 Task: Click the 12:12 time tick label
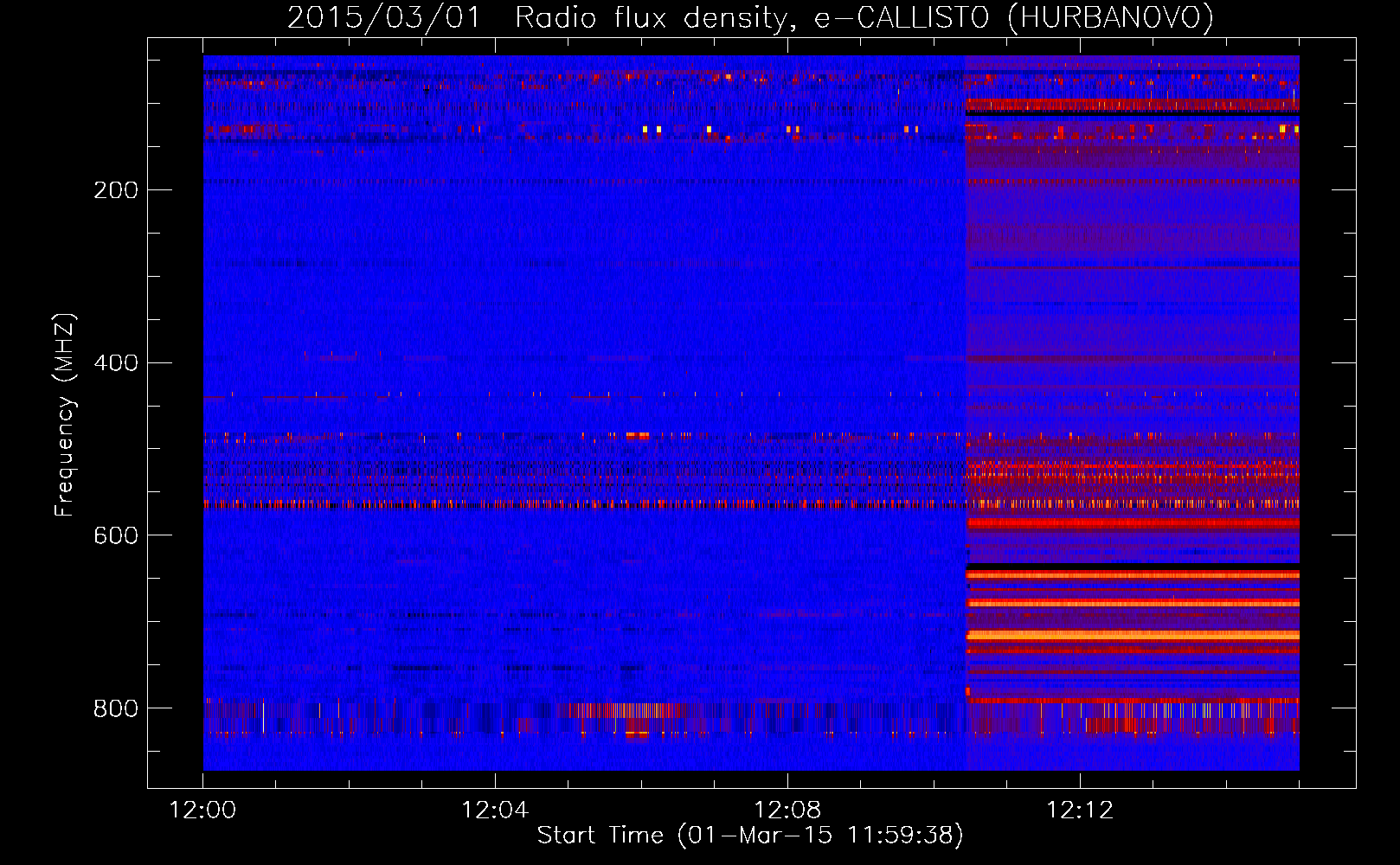(x=1080, y=810)
